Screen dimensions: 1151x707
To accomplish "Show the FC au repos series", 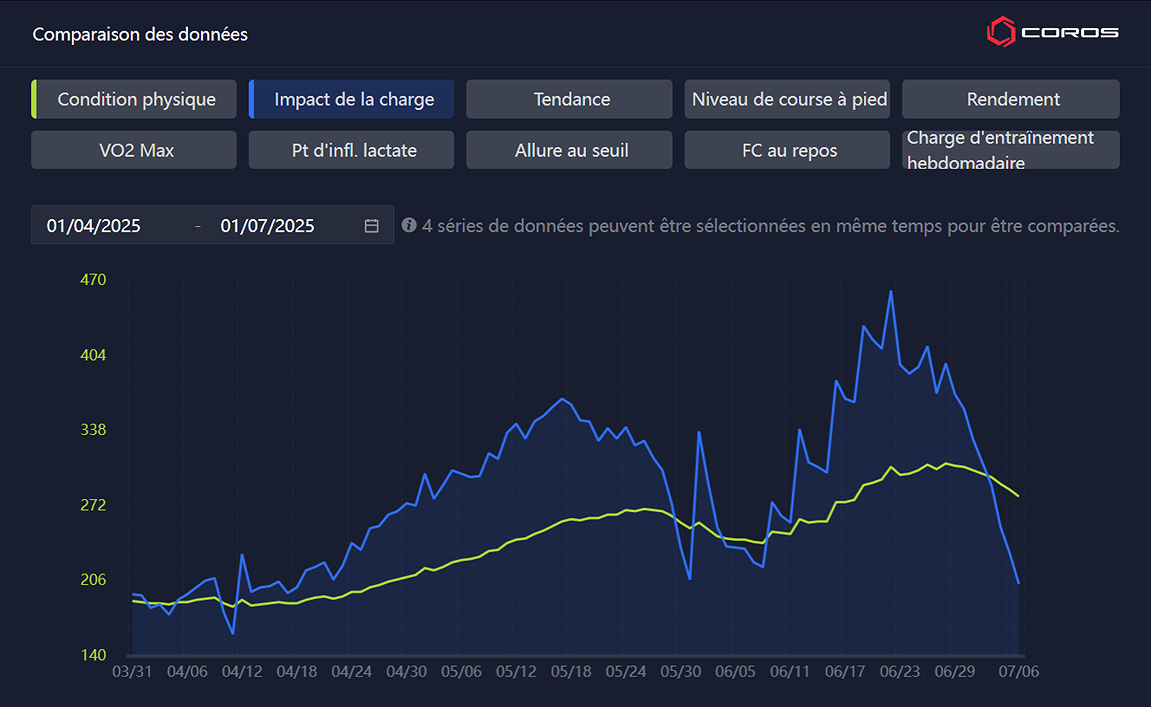I will [x=787, y=150].
